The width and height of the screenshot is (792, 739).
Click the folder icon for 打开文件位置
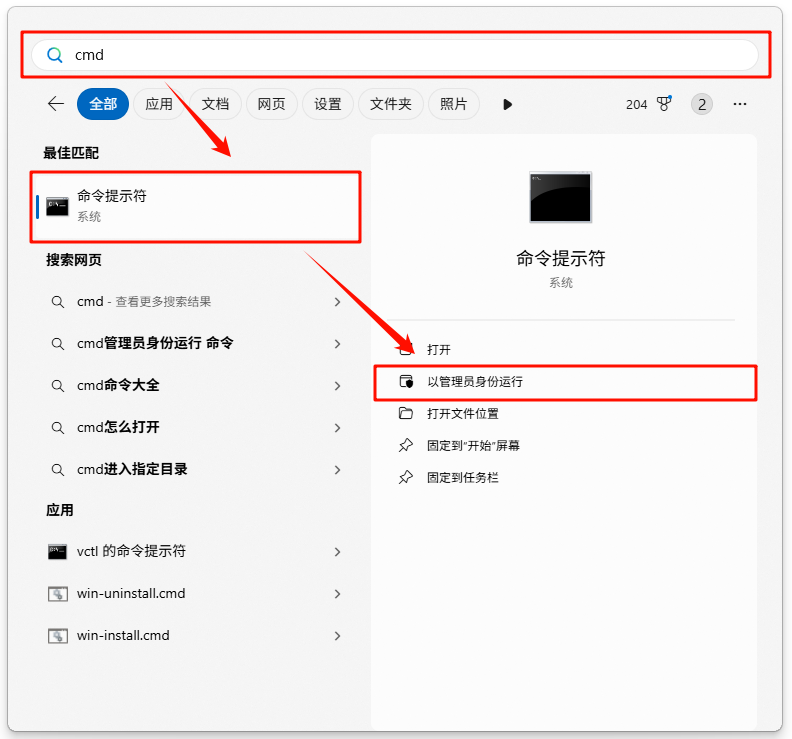click(405, 414)
